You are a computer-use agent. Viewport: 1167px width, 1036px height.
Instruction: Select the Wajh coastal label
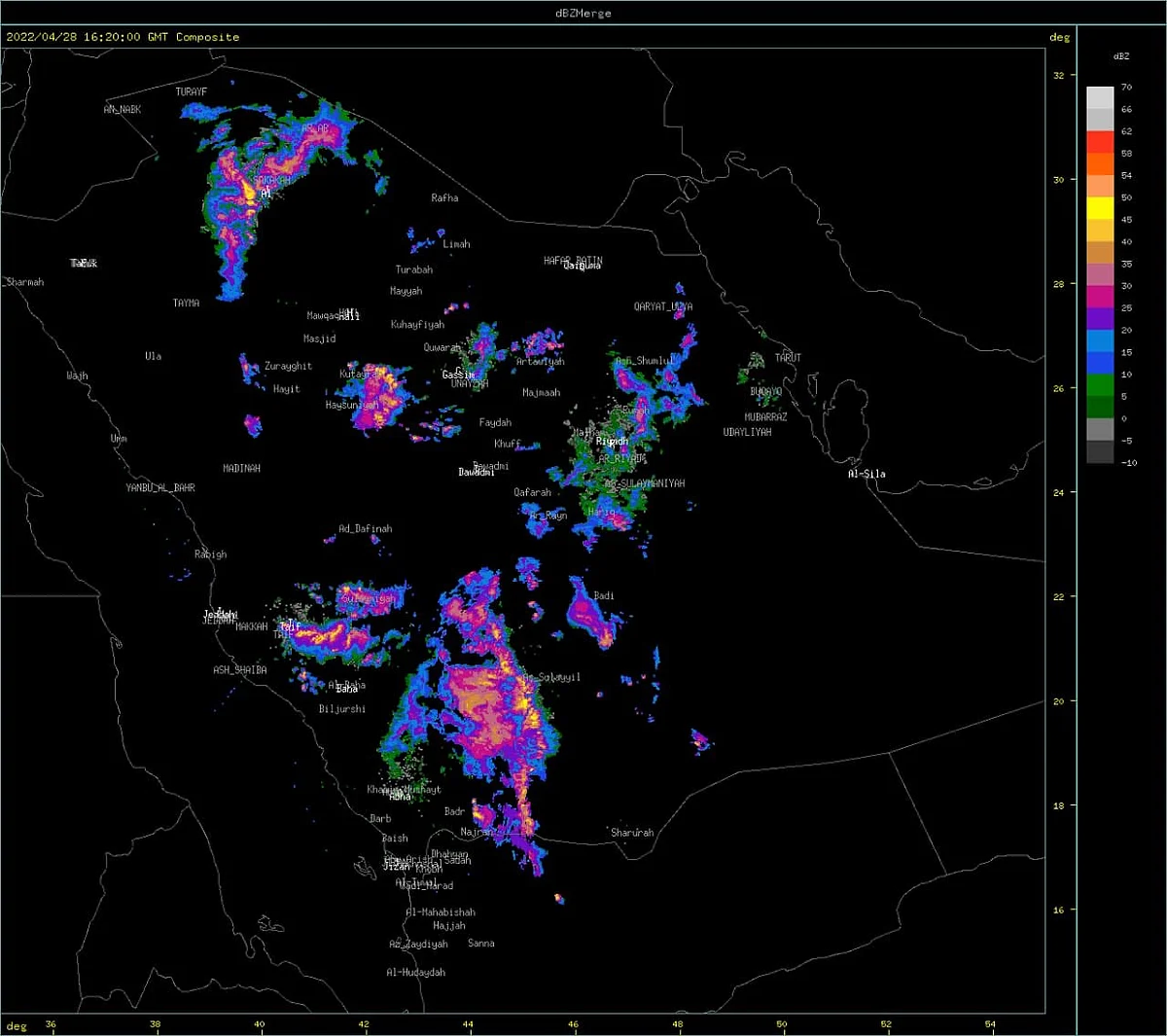click(78, 375)
